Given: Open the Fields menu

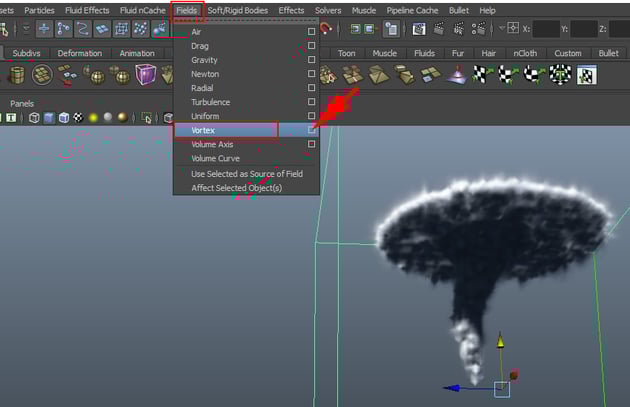Looking at the screenshot, I should coord(187,10).
